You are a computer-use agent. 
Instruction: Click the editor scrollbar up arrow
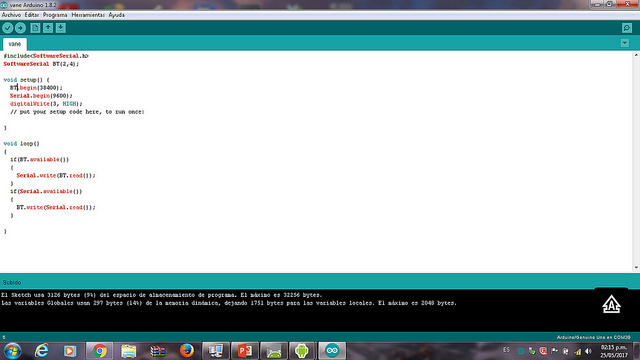[636, 55]
